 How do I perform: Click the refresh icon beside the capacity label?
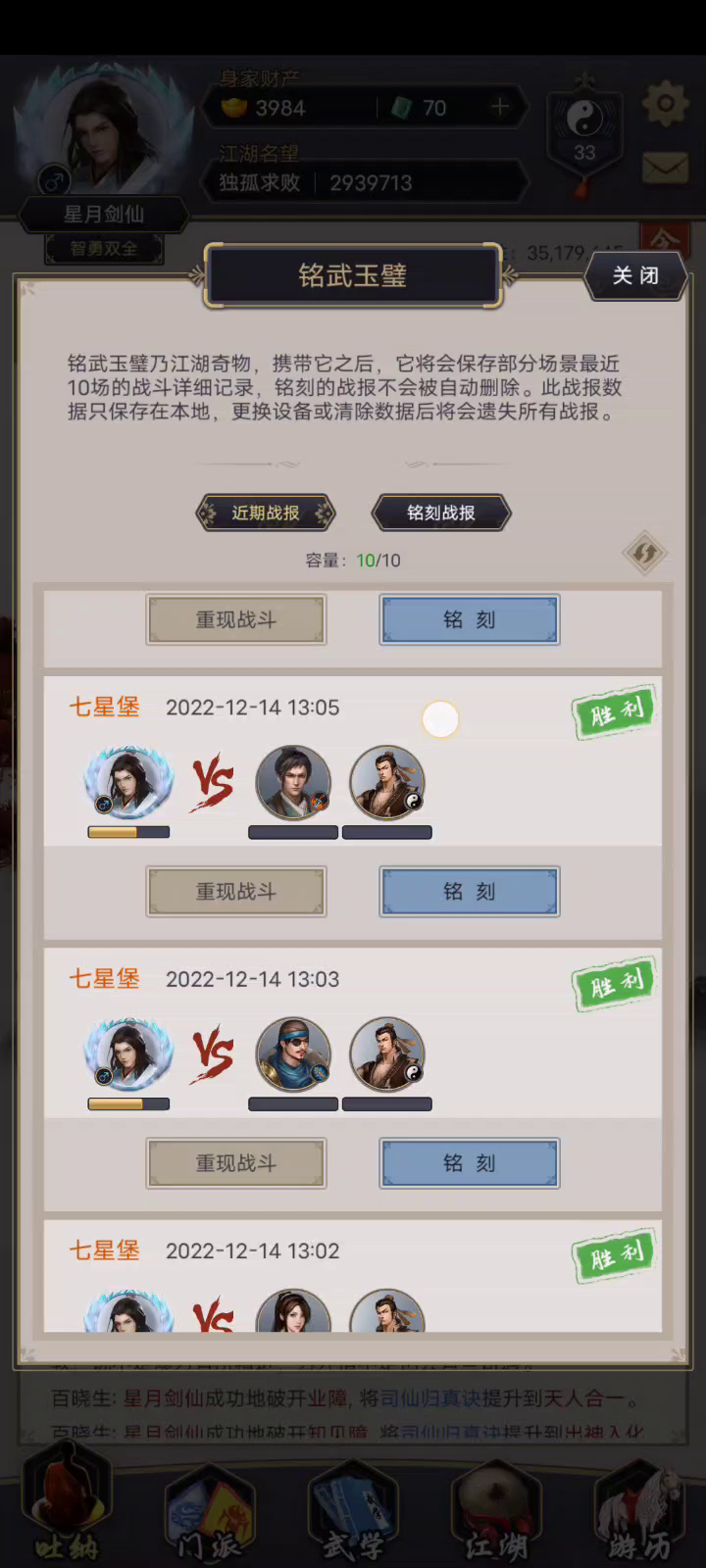(644, 554)
